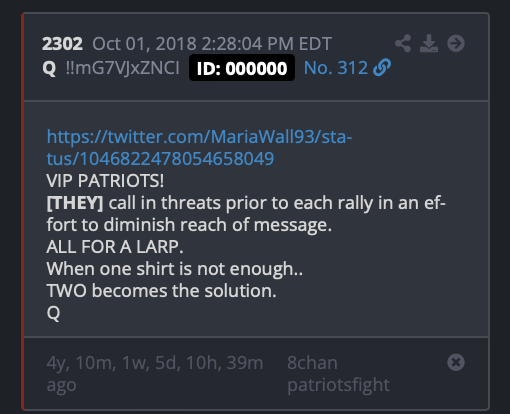
Task: Select the post number 2302
Action: point(62,44)
